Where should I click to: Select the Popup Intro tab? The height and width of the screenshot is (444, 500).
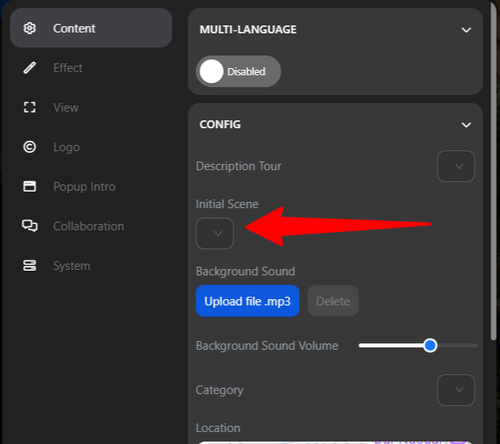[x=91, y=186]
